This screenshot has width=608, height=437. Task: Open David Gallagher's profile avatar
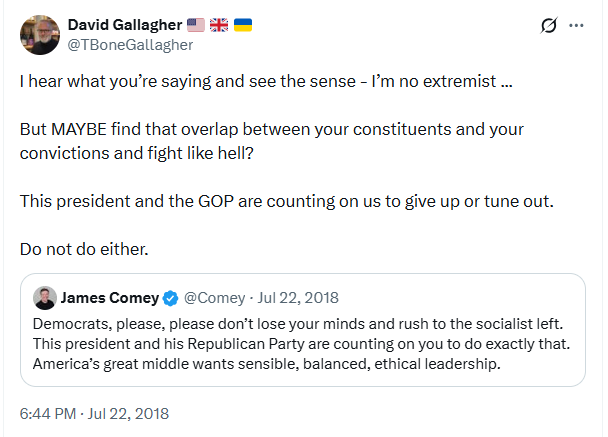38,35
